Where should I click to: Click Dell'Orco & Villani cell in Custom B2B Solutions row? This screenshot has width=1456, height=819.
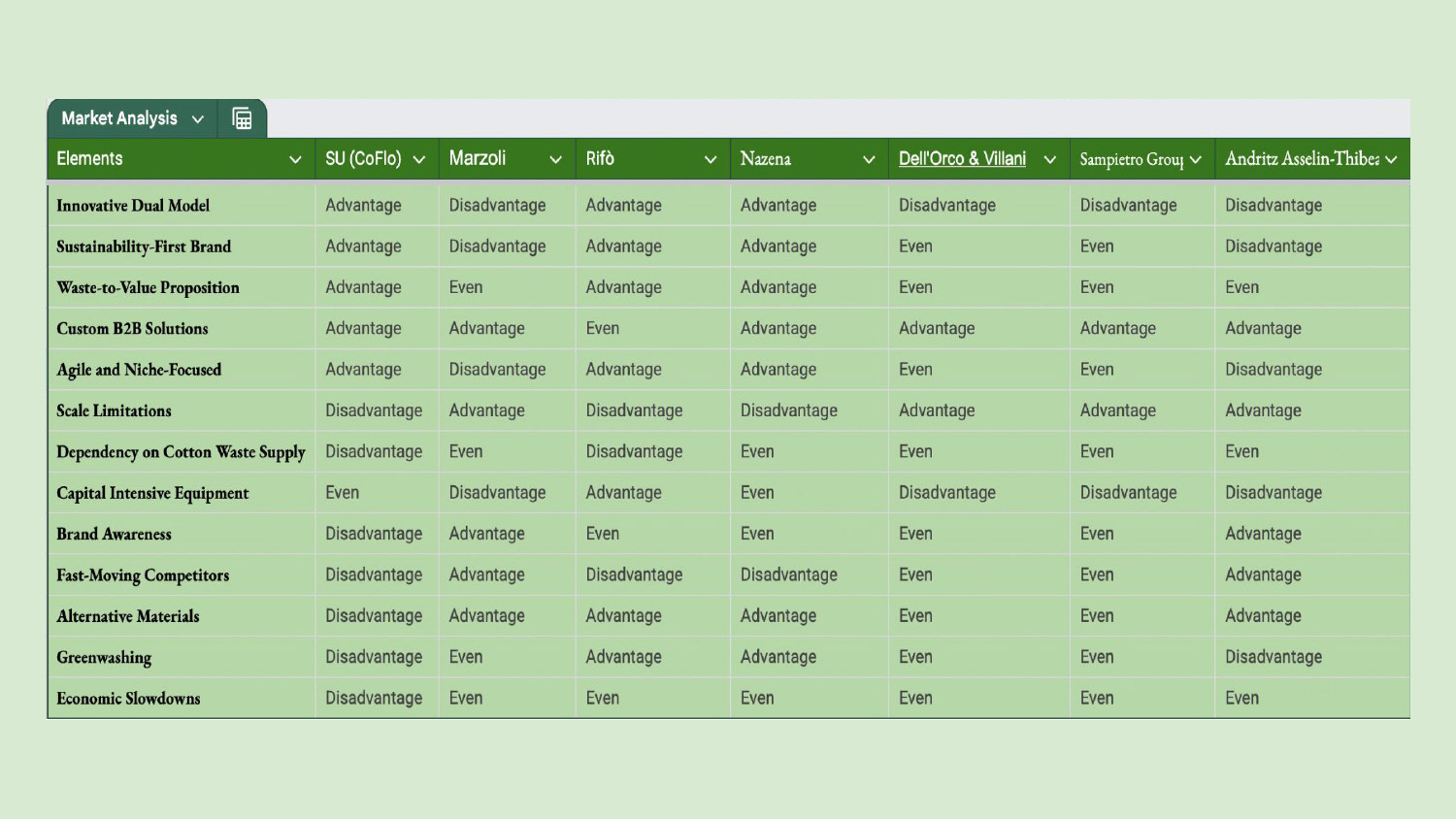[978, 329]
